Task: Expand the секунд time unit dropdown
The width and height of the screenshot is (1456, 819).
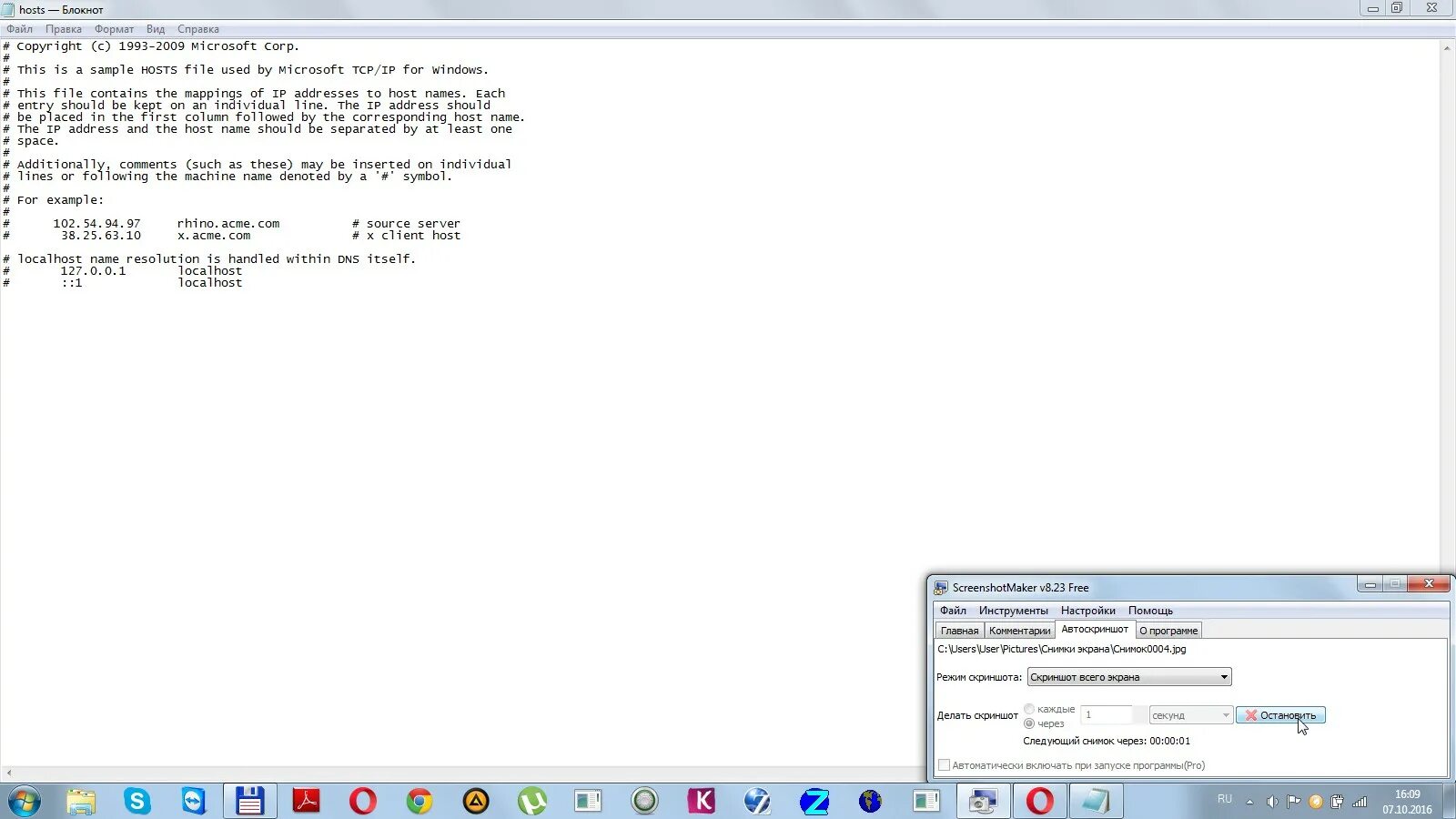Action: [1190, 715]
